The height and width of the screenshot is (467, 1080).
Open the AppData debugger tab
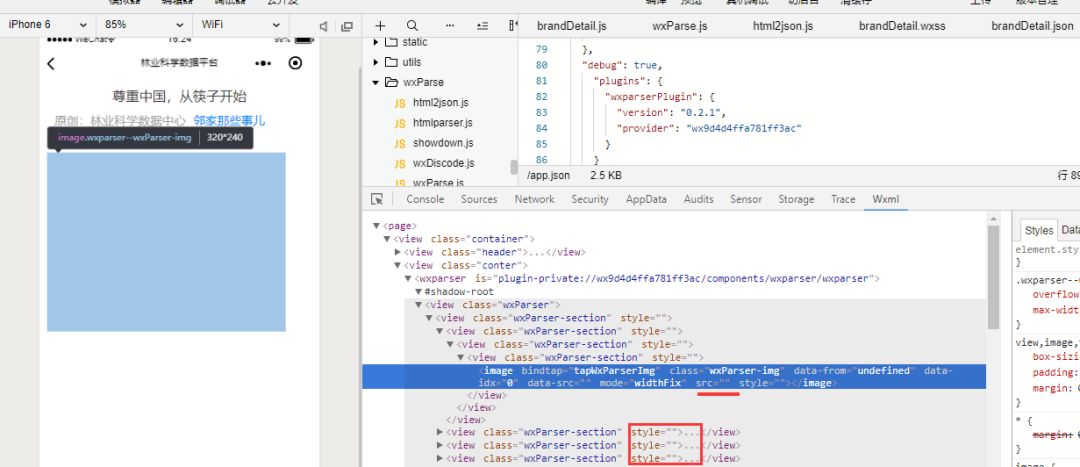(646, 199)
